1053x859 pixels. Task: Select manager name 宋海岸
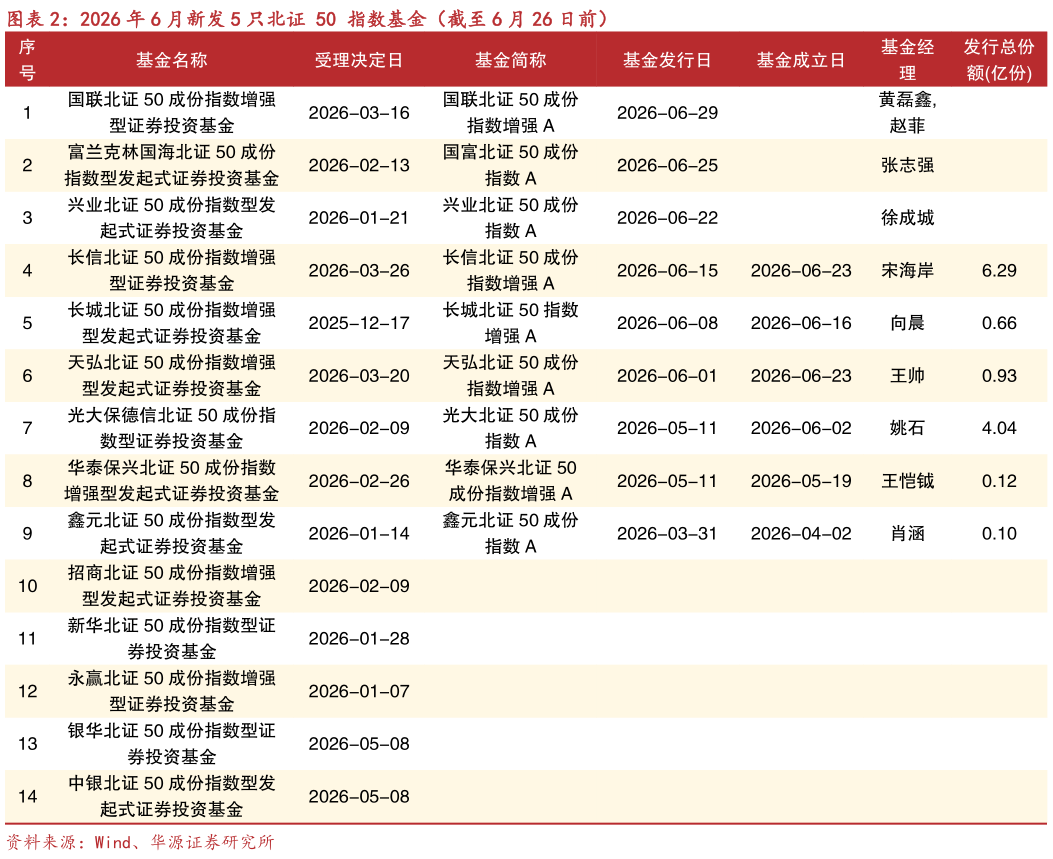pyautogui.click(x=907, y=271)
